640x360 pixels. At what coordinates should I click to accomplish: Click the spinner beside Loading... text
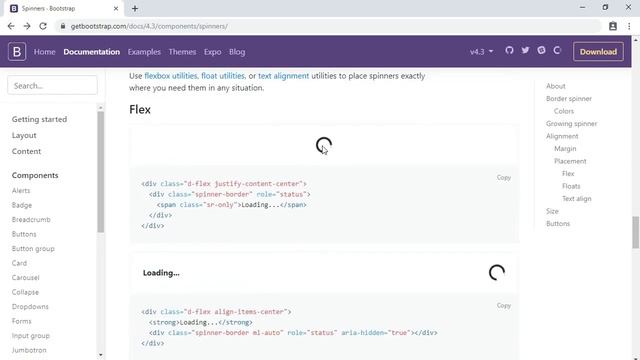pos(497,273)
